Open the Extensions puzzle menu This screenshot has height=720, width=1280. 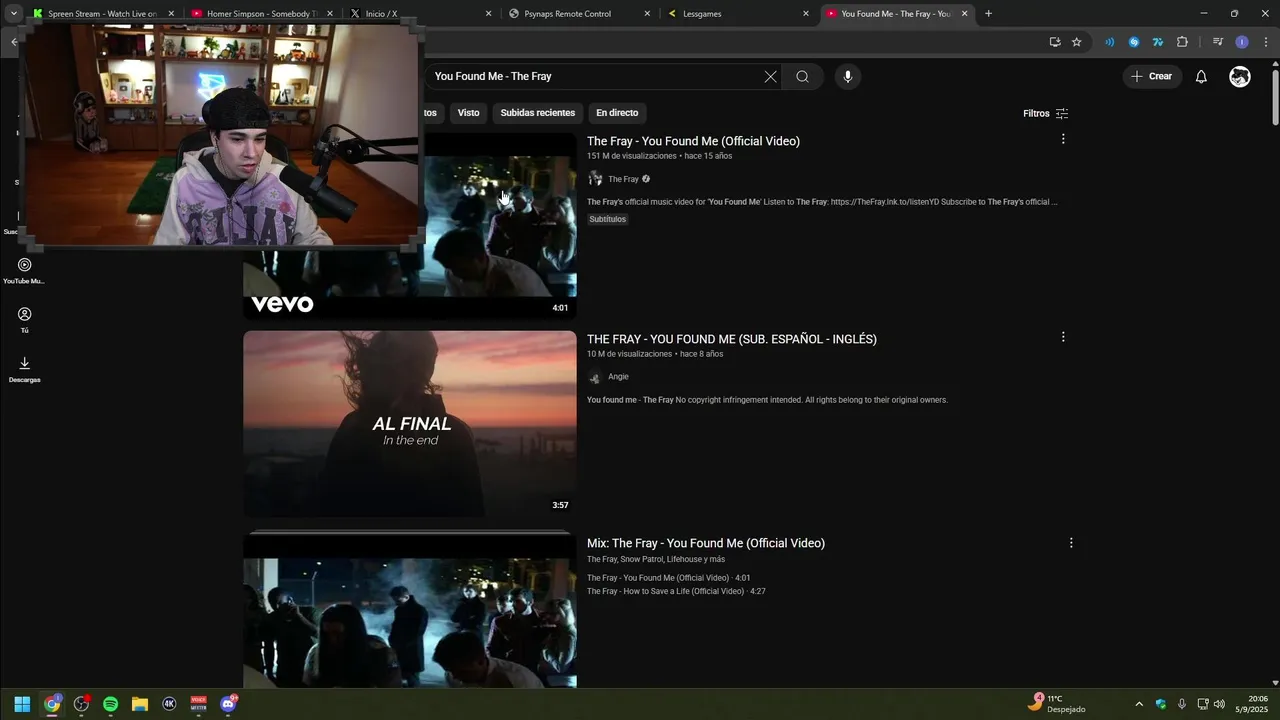pyautogui.click(x=1182, y=42)
